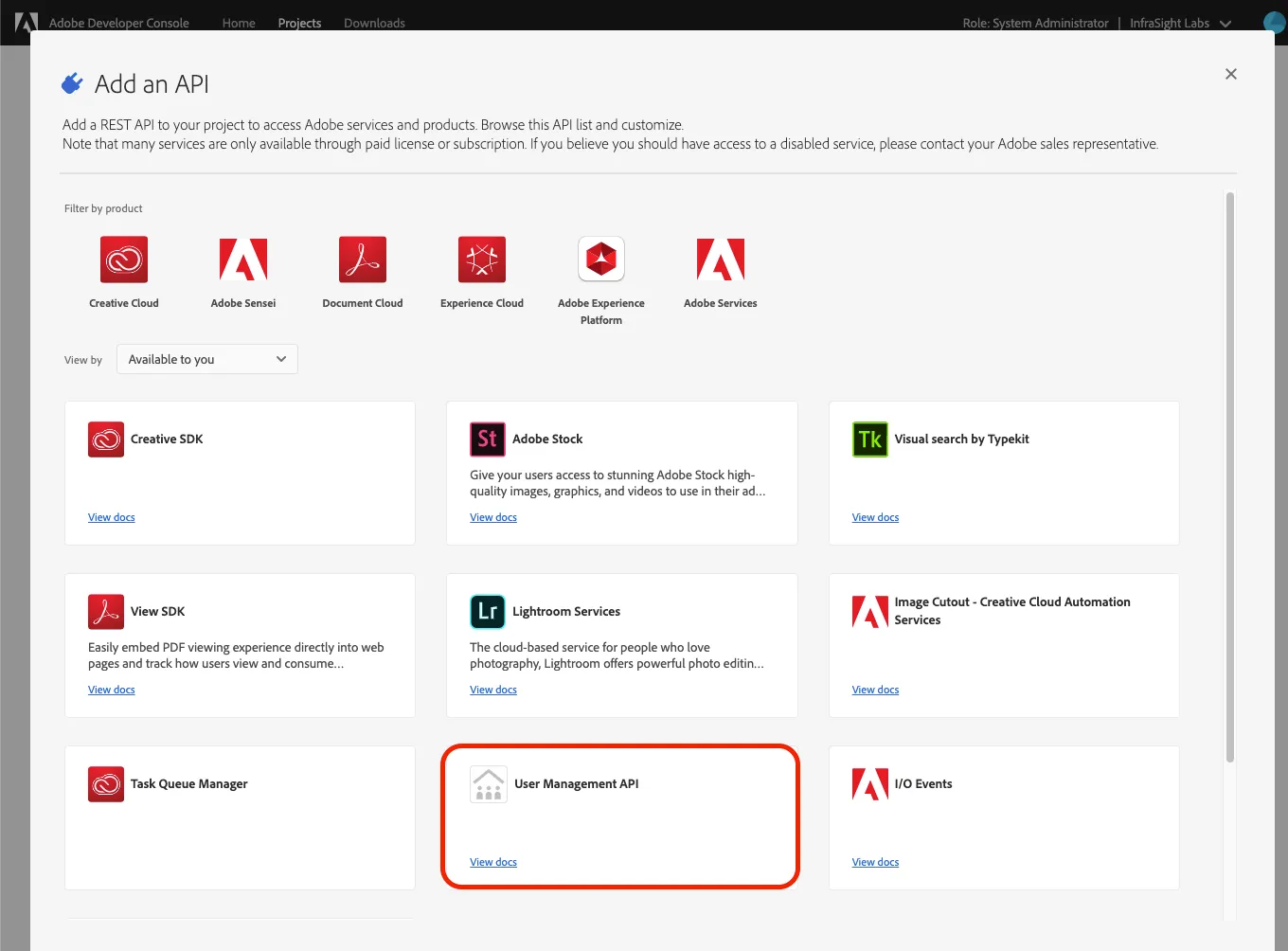
Task: Click the View SDK PDF icon
Action: tap(106, 612)
